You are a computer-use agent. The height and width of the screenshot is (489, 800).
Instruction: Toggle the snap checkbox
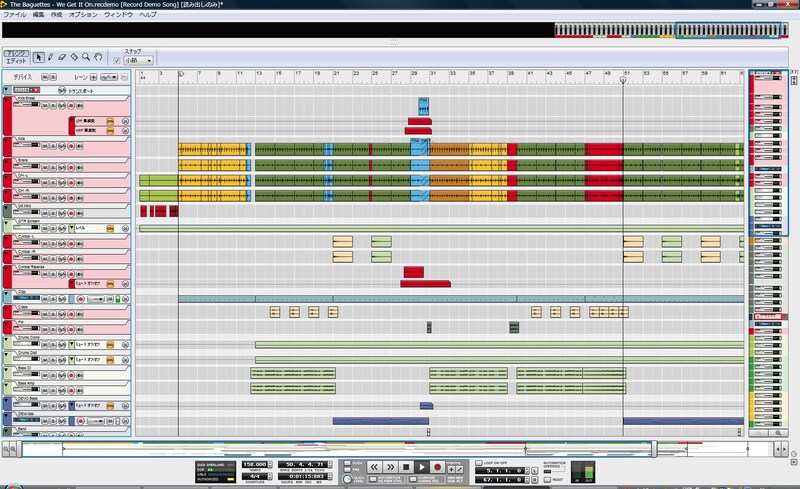tap(117, 61)
